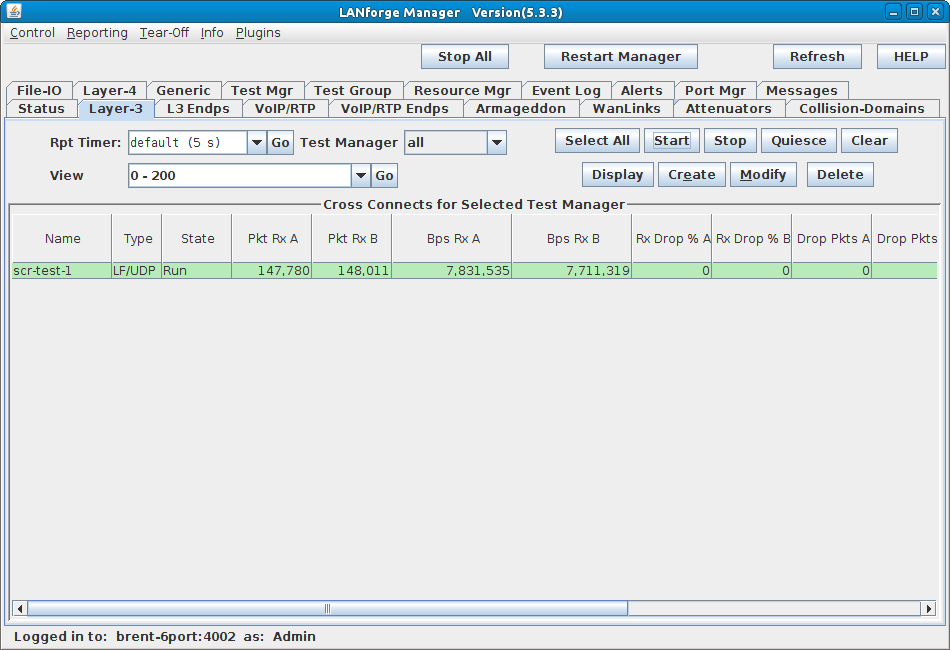The width and height of the screenshot is (950, 650).
Task: Open the Tear-Off menu
Action: pos(164,33)
